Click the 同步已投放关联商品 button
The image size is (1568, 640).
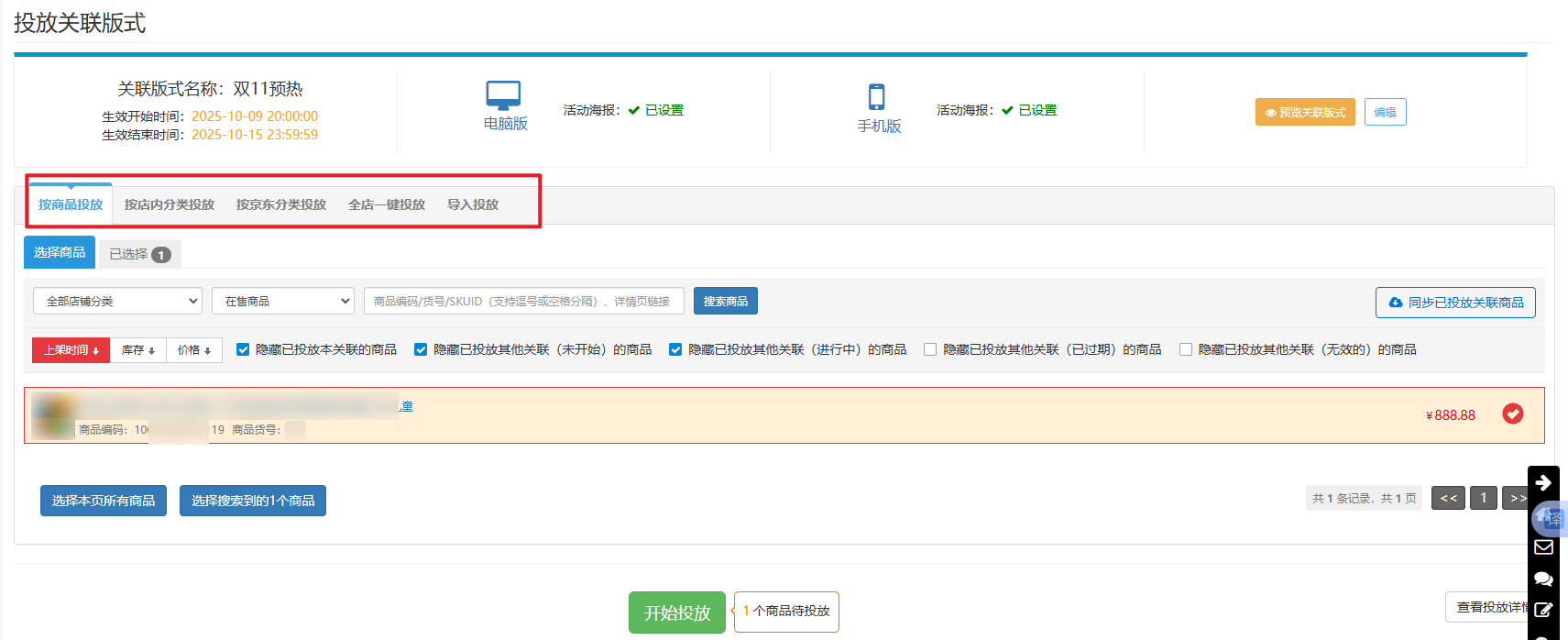[1455, 303]
